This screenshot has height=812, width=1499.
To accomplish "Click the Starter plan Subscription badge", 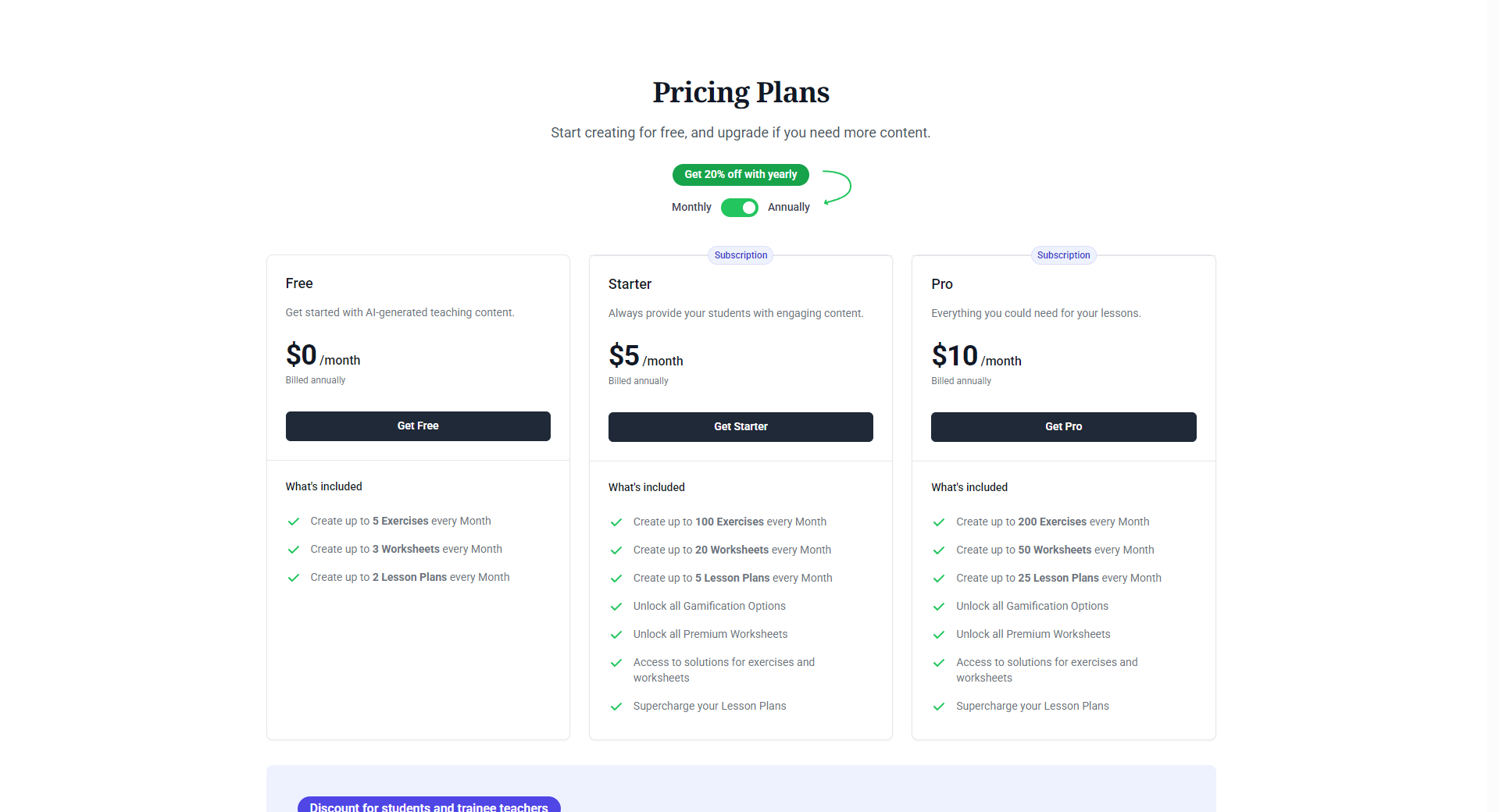I will click(x=741, y=255).
